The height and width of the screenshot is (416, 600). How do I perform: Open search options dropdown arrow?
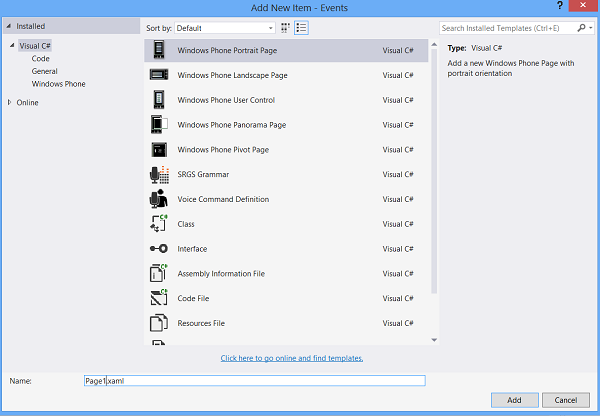pos(591,28)
